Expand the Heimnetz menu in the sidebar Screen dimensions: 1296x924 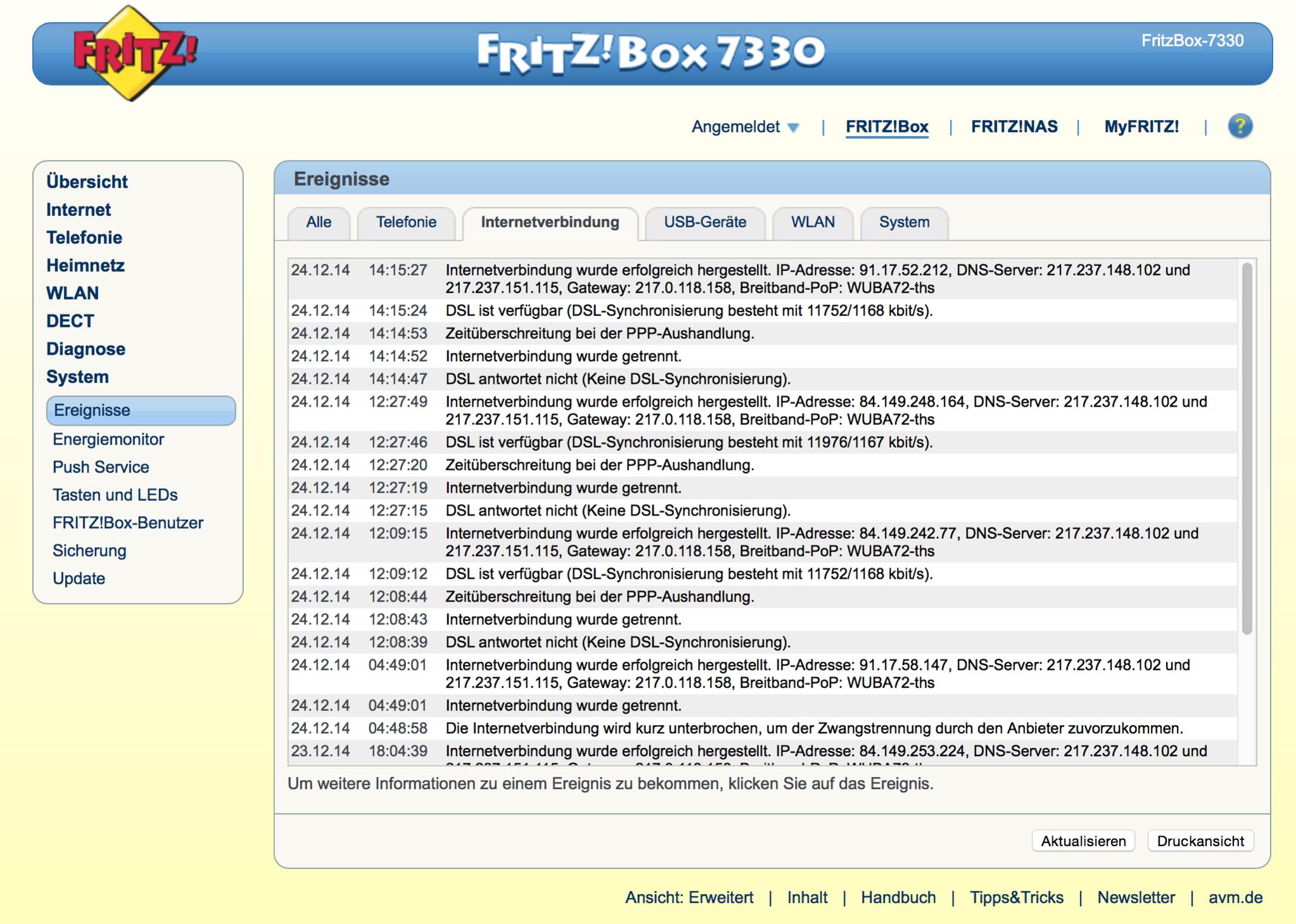click(86, 265)
